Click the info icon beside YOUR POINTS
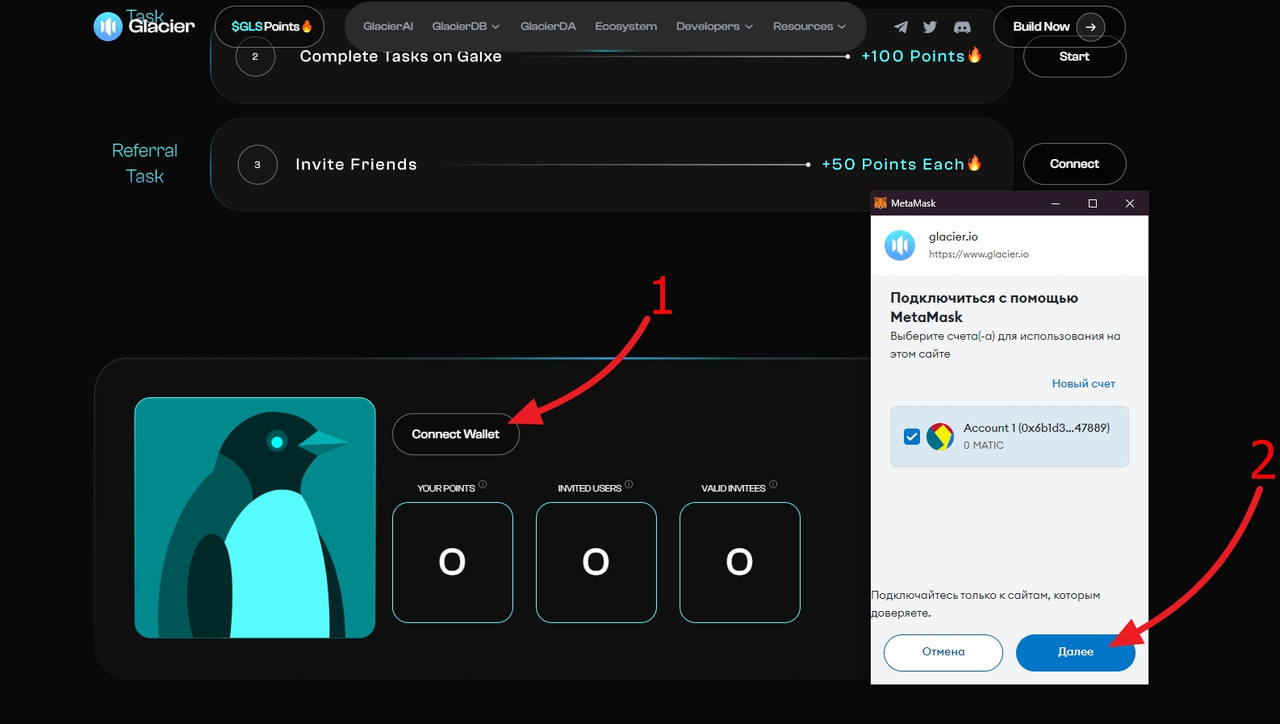The width and height of the screenshot is (1280, 724). pos(482,485)
